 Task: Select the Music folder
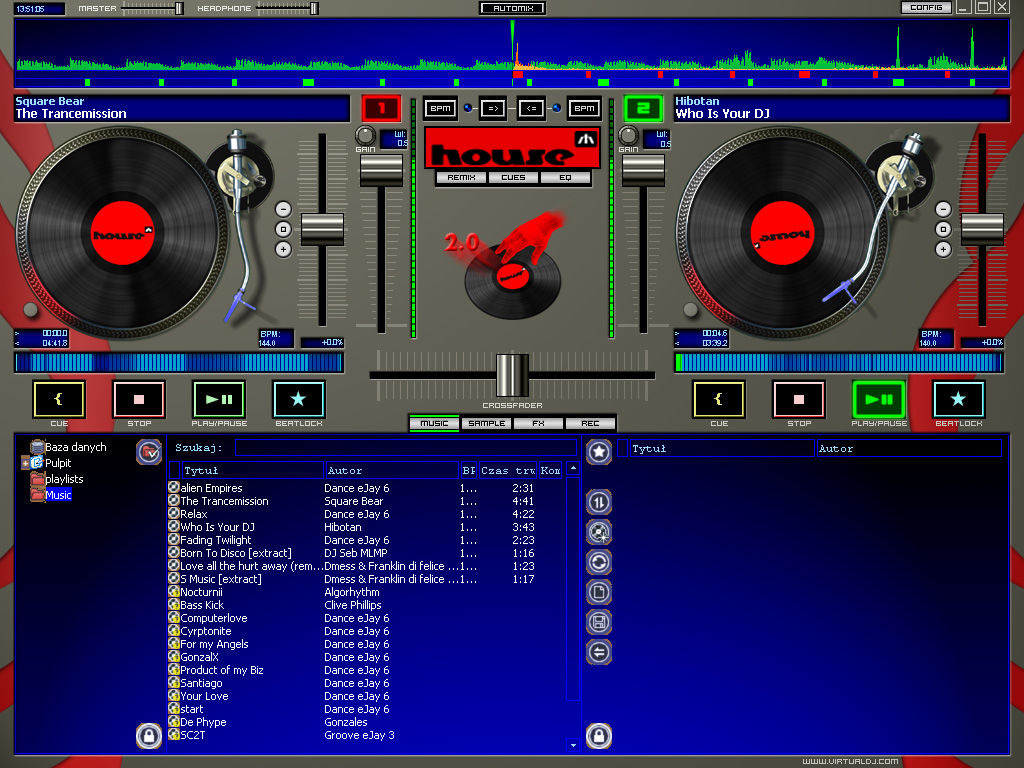pyautogui.click(x=58, y=495)
